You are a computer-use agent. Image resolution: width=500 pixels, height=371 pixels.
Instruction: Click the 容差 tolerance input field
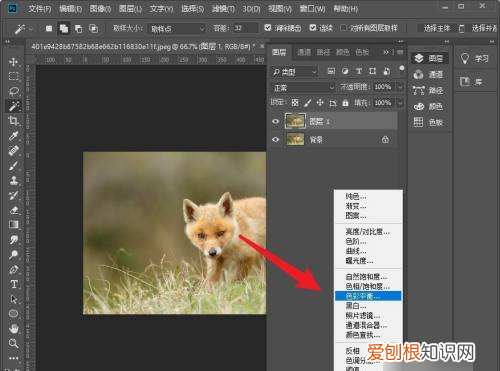coord(245,28)
